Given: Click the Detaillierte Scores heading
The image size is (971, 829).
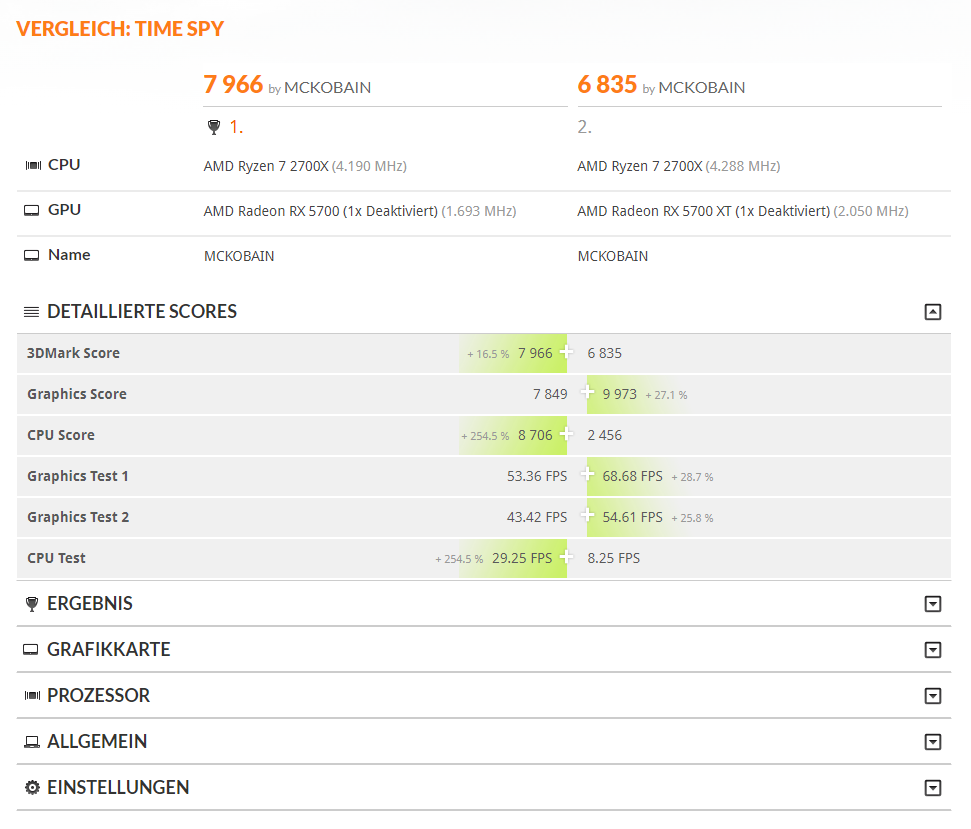Looking at the screenshot, I should 142,311.
